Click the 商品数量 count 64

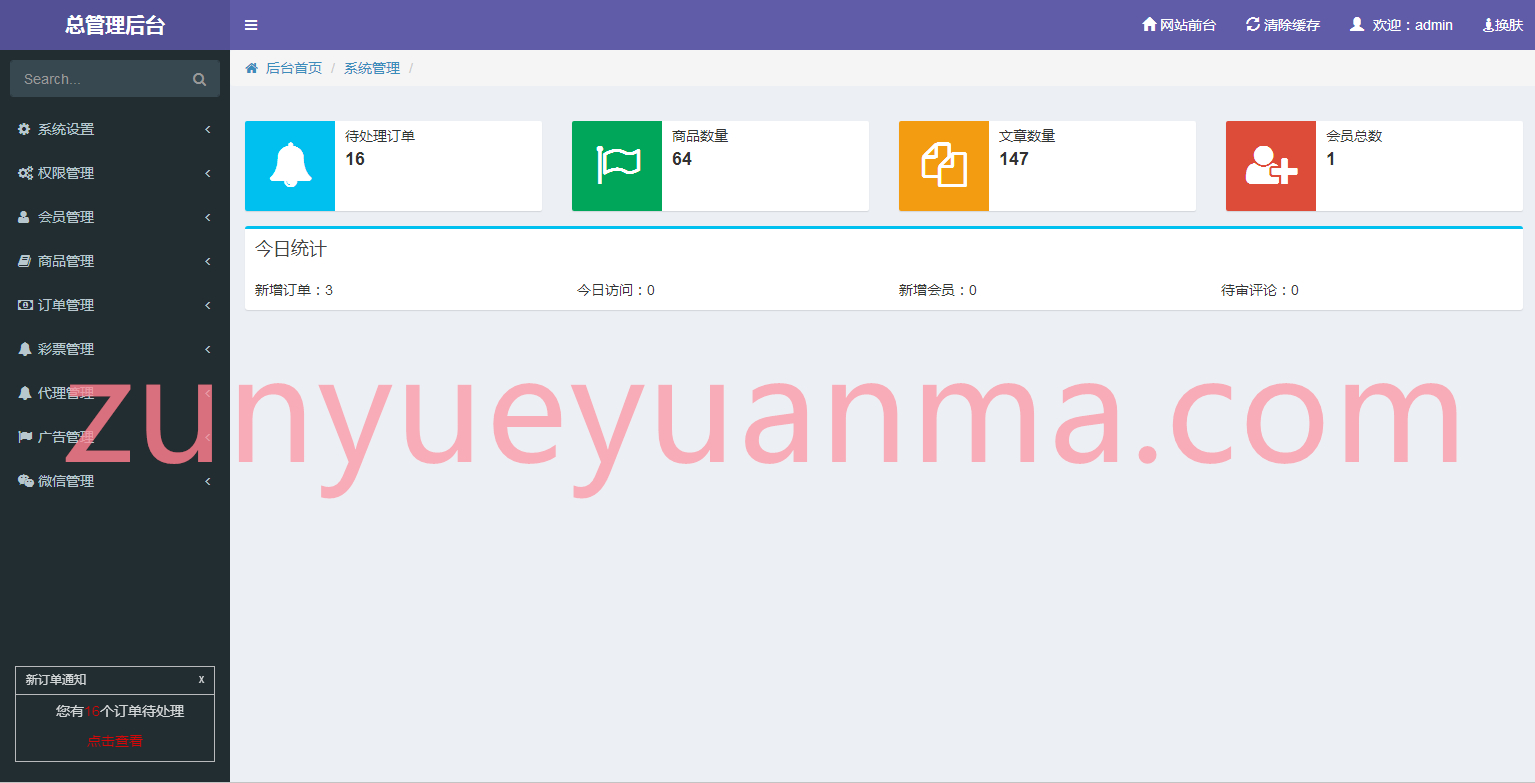pos(682,159)
